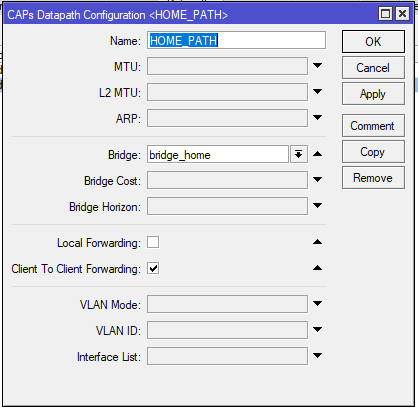Copy the HOME_PATH datapath
418x408 pixels.
[373, 152]
